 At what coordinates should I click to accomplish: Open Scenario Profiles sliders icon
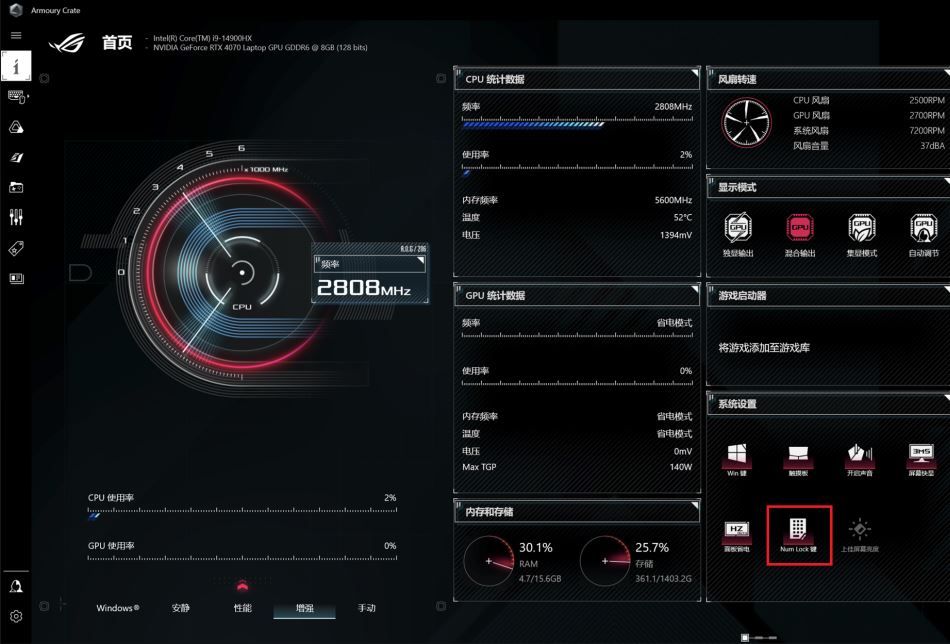coord(16,217)
